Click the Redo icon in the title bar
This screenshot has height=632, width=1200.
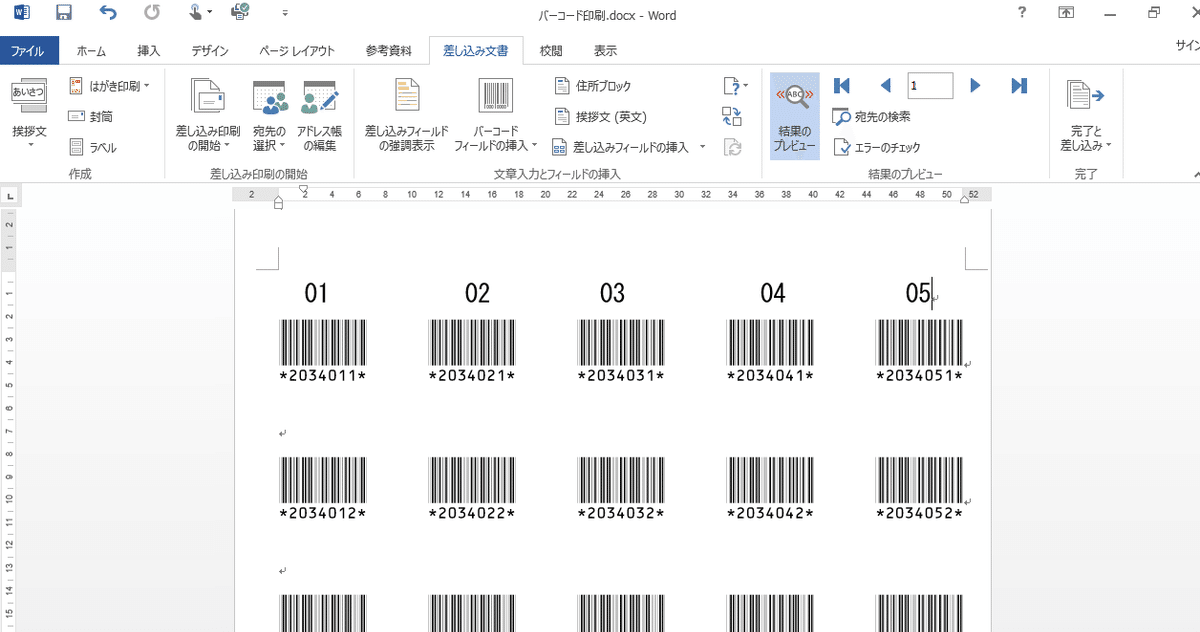151,14
